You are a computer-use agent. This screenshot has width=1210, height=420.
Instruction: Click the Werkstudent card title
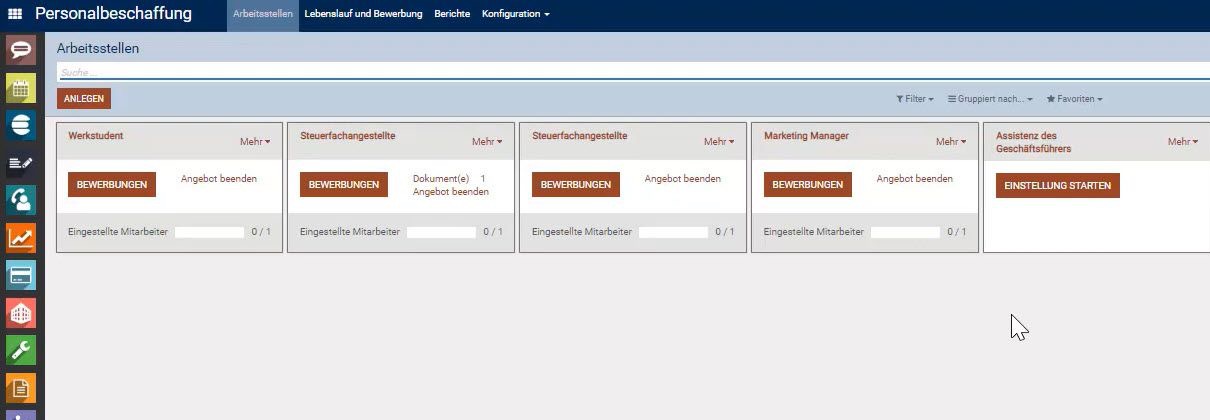(96, 136)
